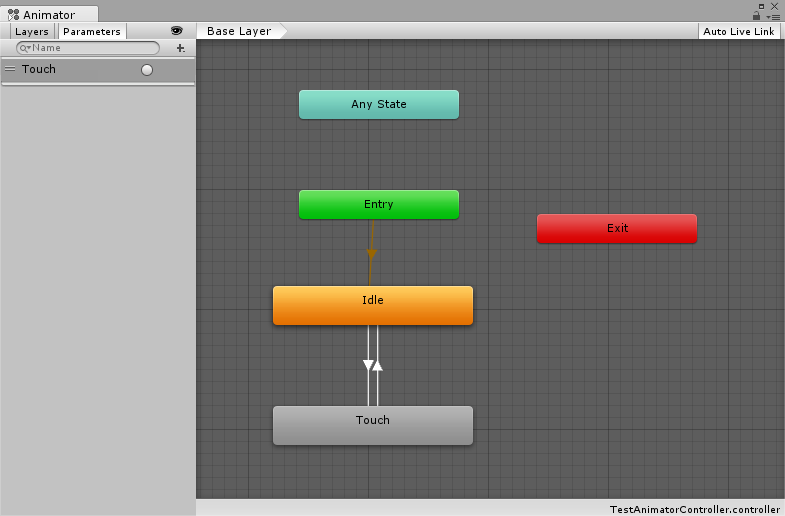Select the Any State node
The width and height of the screenshot is (785, 516).
(x=378, y=104)
